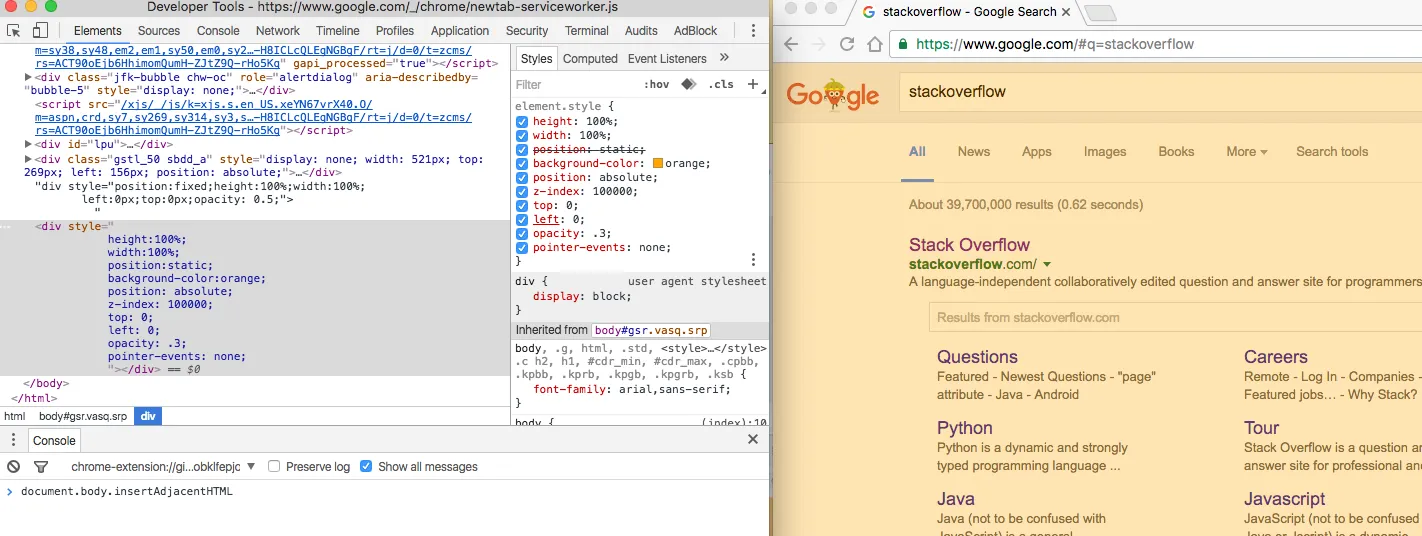Go forward in the Chrome browser window
Screen dimensions: 1422x536
point(819,44)
